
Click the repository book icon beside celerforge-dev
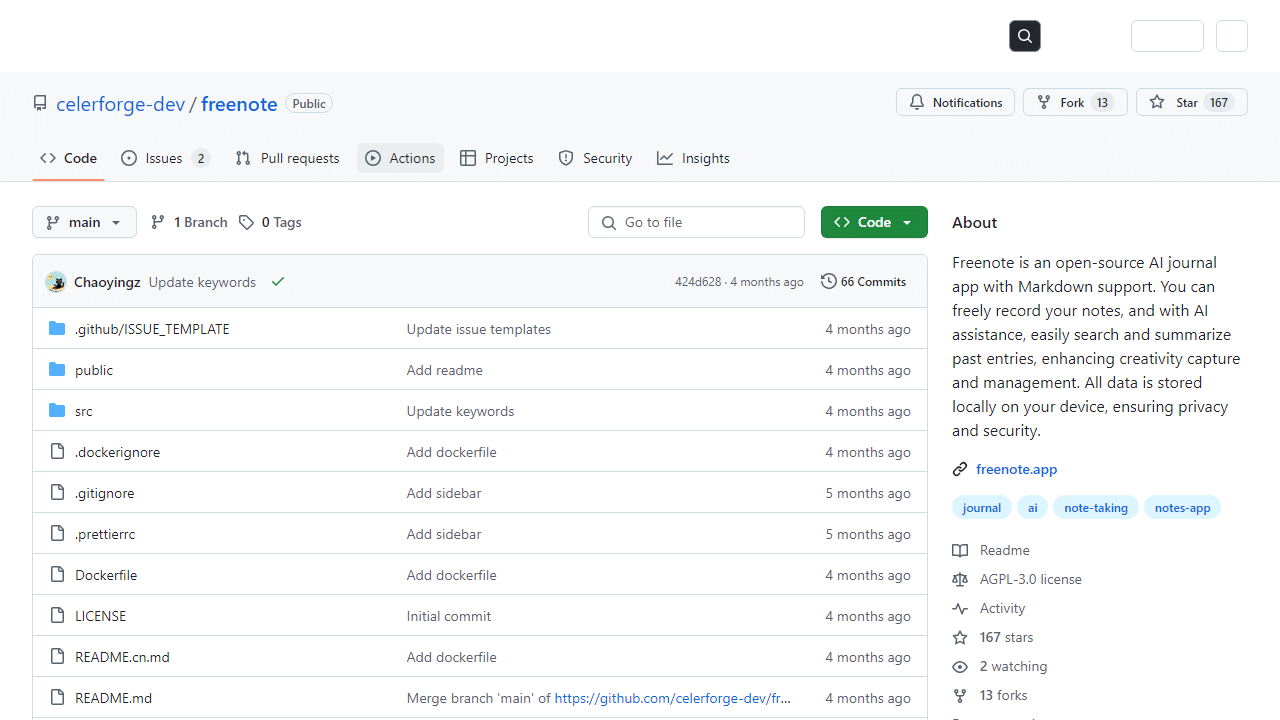[40, 103]
